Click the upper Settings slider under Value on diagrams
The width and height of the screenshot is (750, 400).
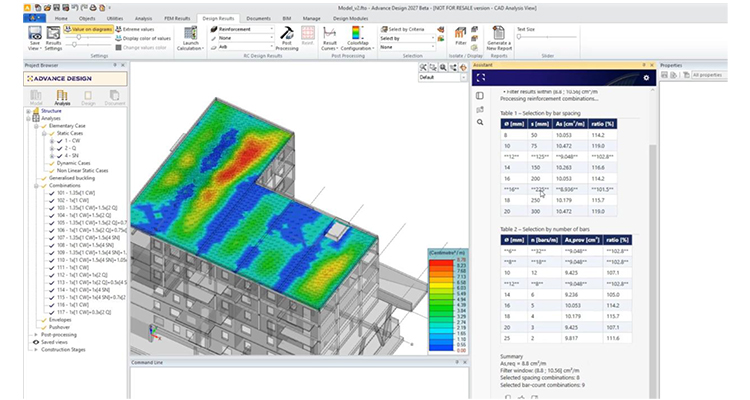click(x=88, y=37)
